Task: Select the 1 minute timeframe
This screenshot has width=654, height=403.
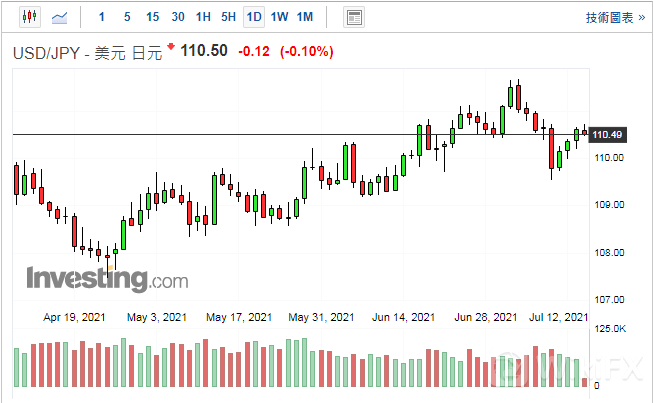Action: (x=102, y=17)
